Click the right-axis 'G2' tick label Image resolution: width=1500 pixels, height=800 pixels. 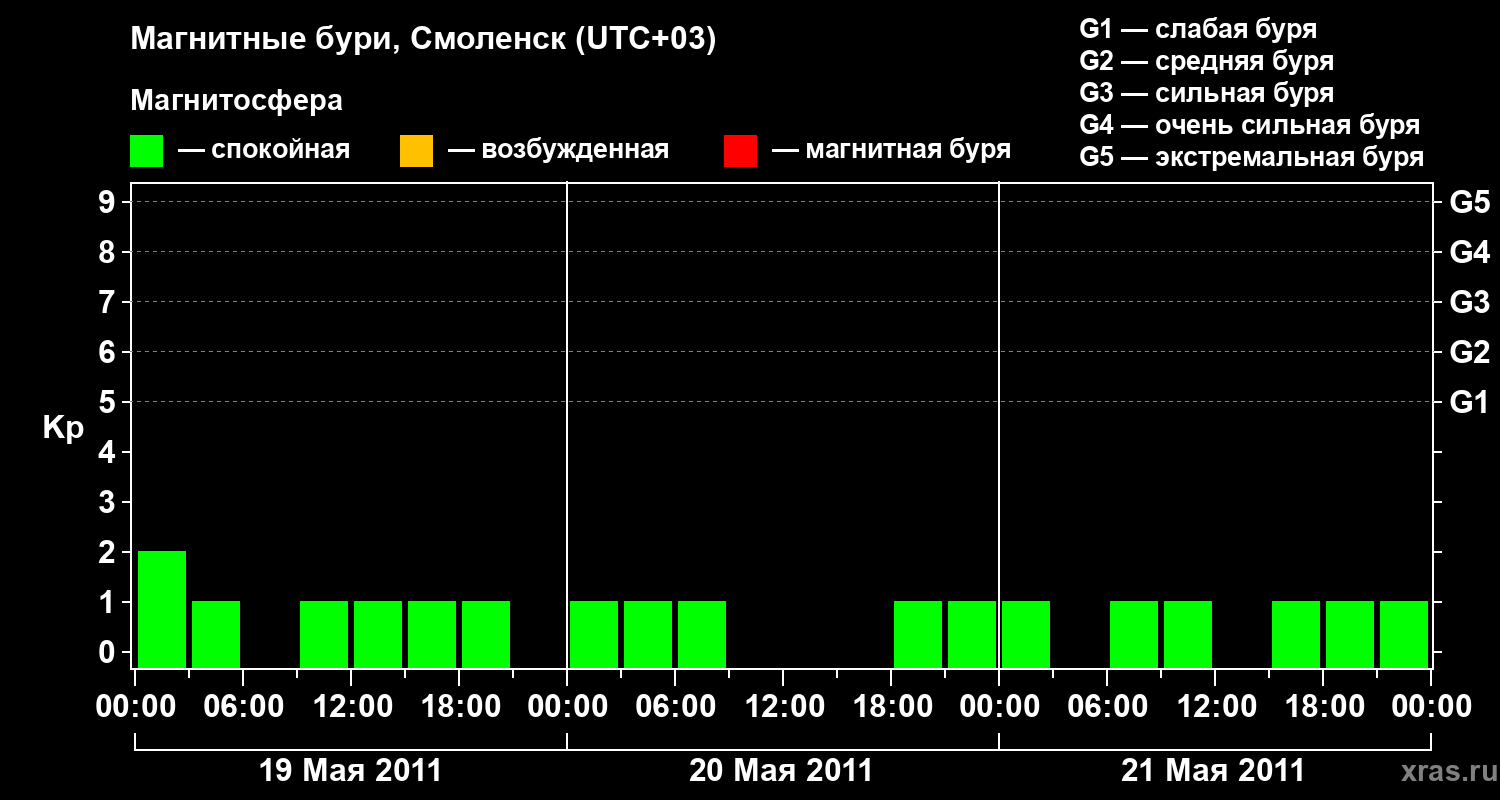1470,352
